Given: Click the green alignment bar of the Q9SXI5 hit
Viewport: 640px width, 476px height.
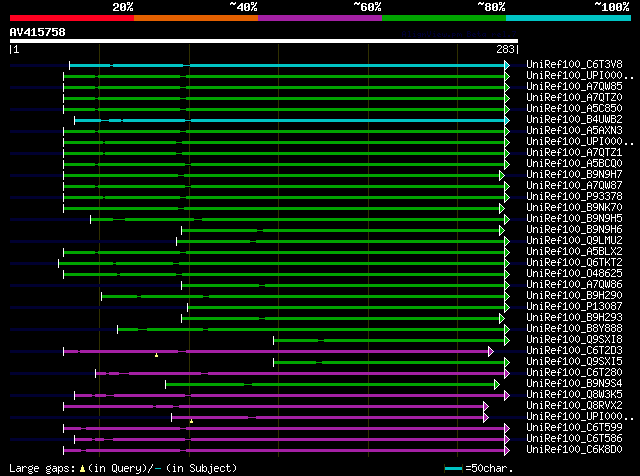Looking at the screenshot, I should pos(389,363).
